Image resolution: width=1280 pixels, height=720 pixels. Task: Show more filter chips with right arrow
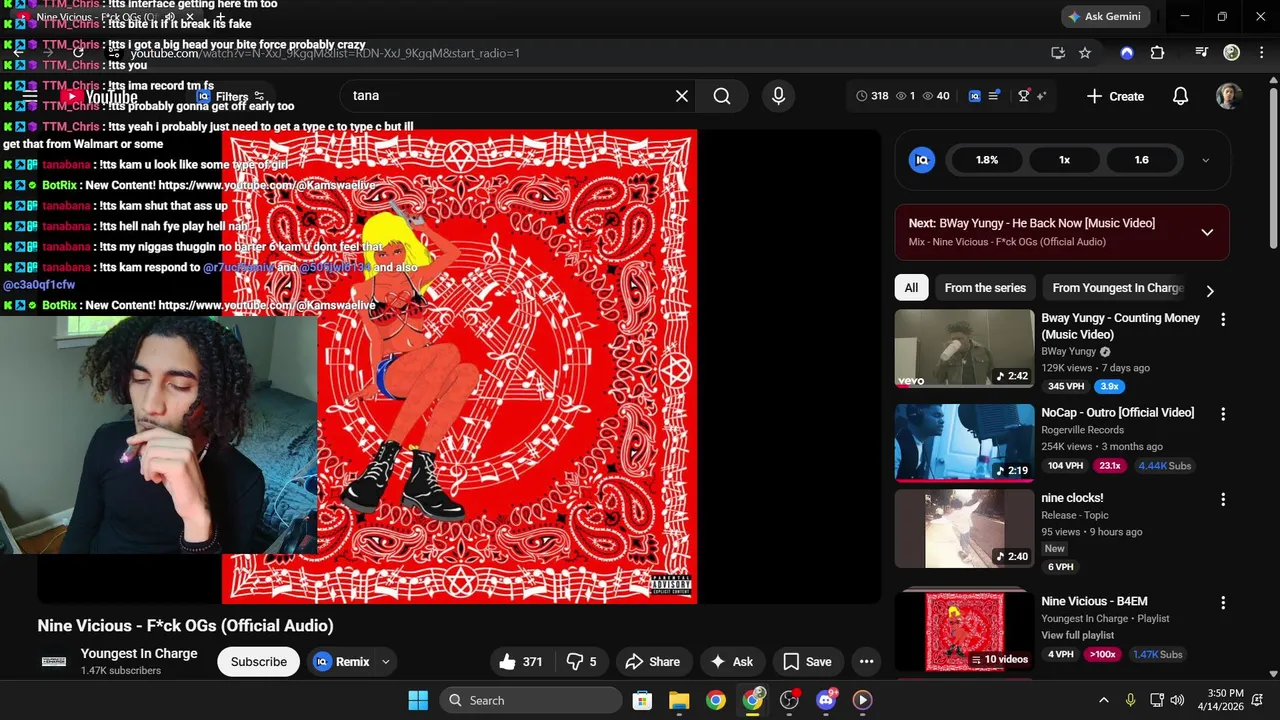point(1210,291)
